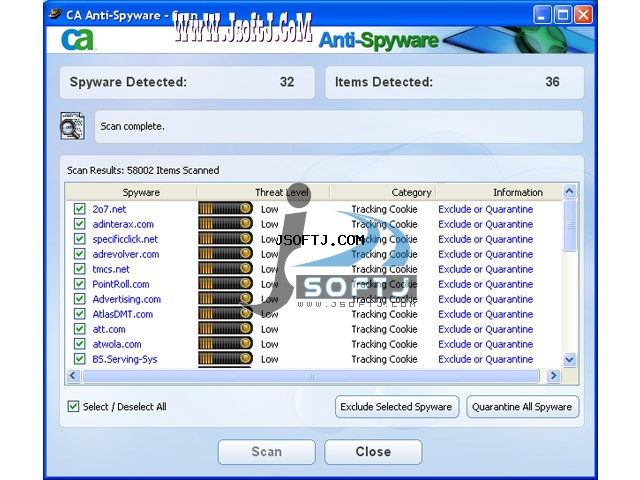Click threat level meter for specificclick.net

pyautogui.click(x=225, y=239)
